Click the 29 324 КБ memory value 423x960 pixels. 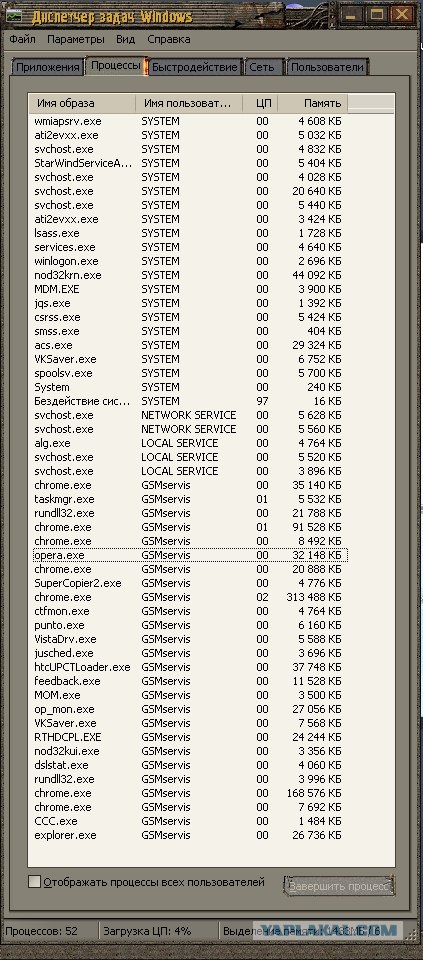(316, 345)
